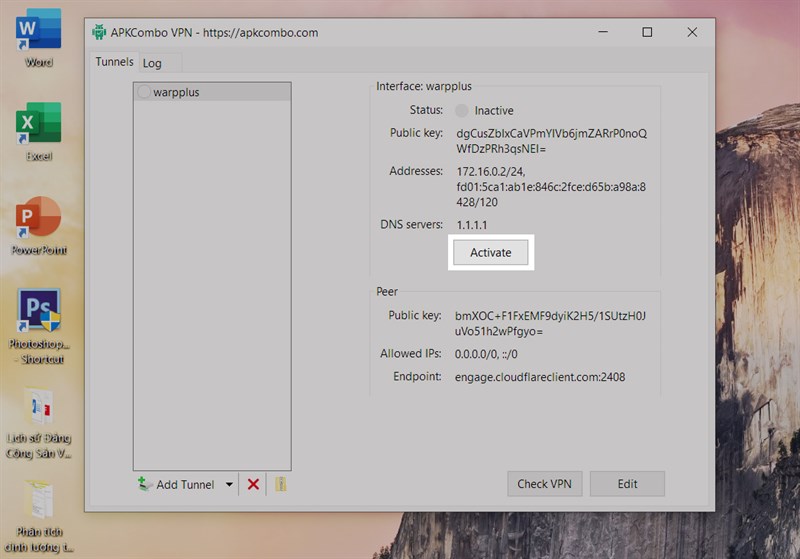Click Allowed IPs value 0.0.0.0/0, ::/0
The image size is (800, 559).
(x=486, y=354)
